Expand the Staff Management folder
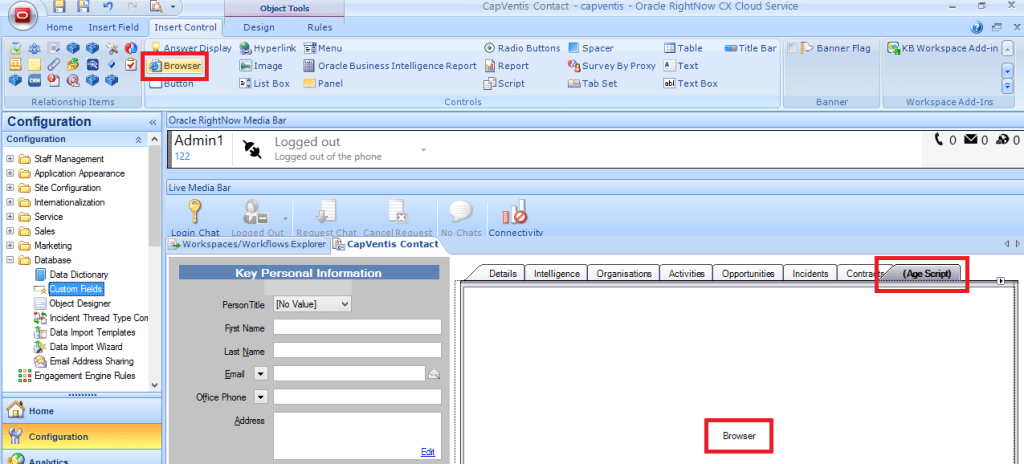Image resolution: width=1024 pixels, height=464 pixels. click(x=10, y=159)
